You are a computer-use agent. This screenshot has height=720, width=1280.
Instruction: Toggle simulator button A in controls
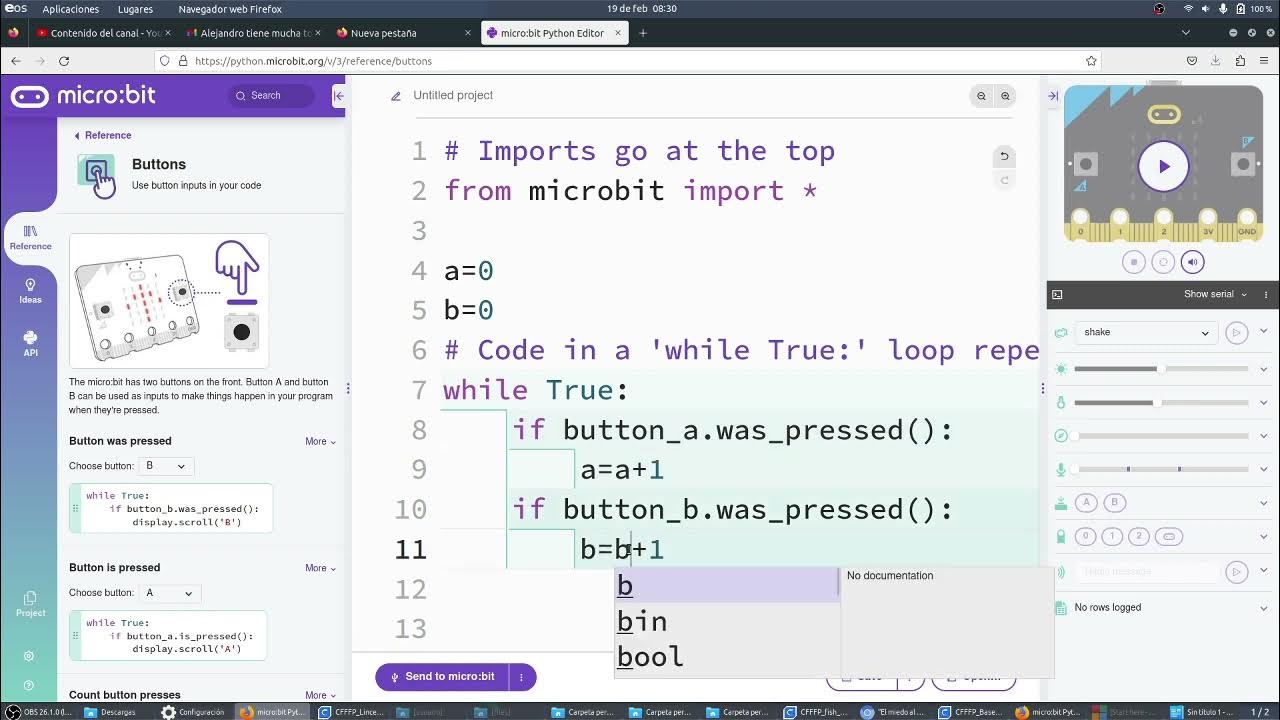point(1086,503)
